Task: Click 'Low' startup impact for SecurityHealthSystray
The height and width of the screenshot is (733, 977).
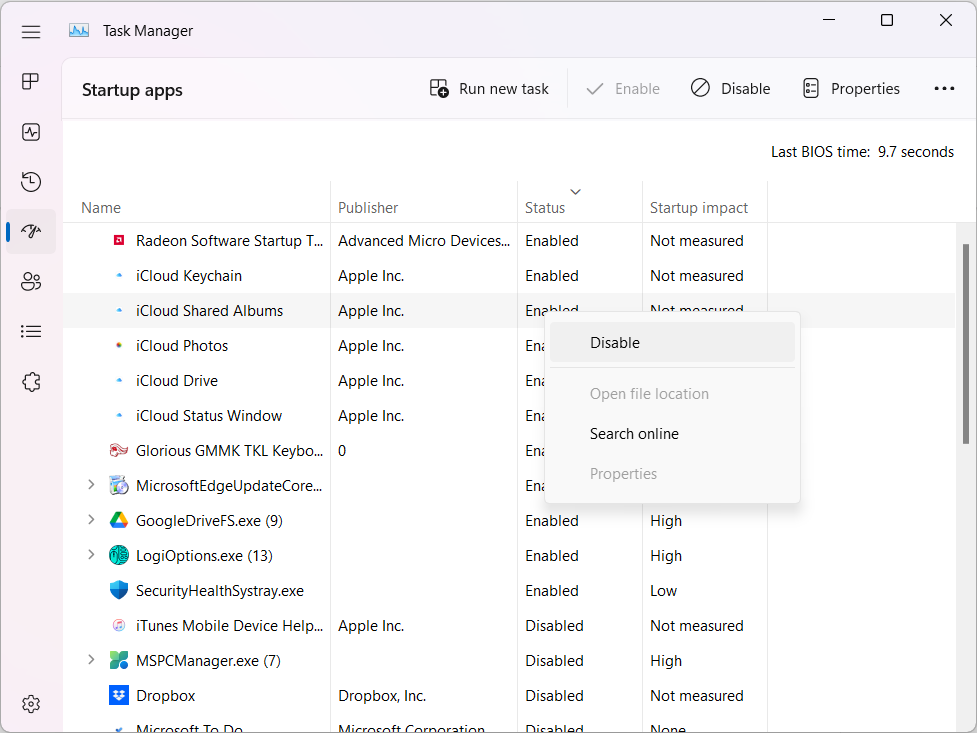Action: click(663, 591)
